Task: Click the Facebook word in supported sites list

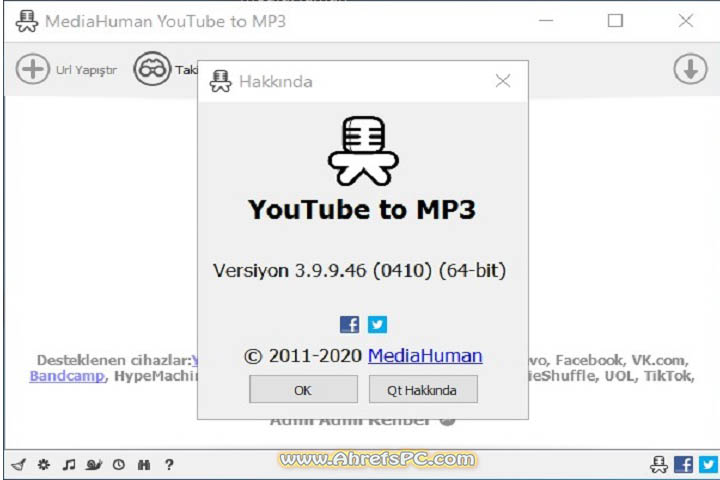Action: coord(590,360)
